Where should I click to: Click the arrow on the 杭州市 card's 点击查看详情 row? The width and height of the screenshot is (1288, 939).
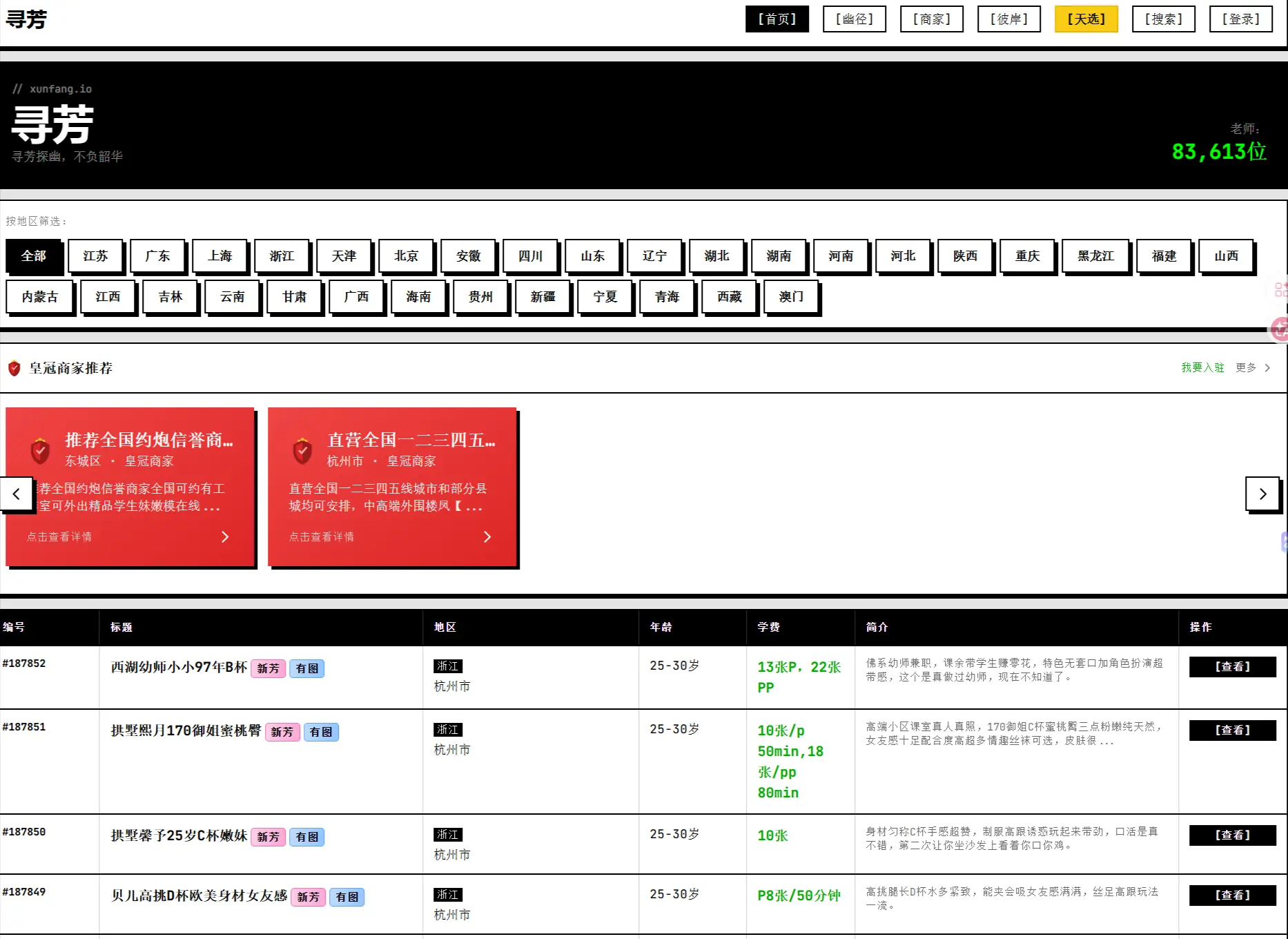click(487, 536)
